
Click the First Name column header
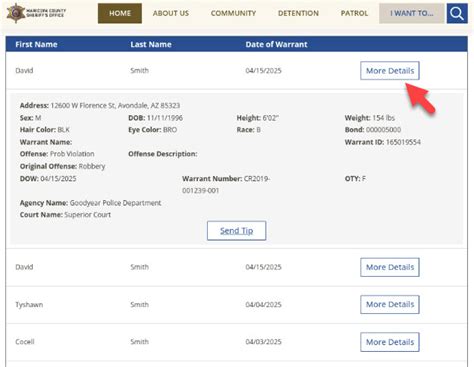(36, 44)
